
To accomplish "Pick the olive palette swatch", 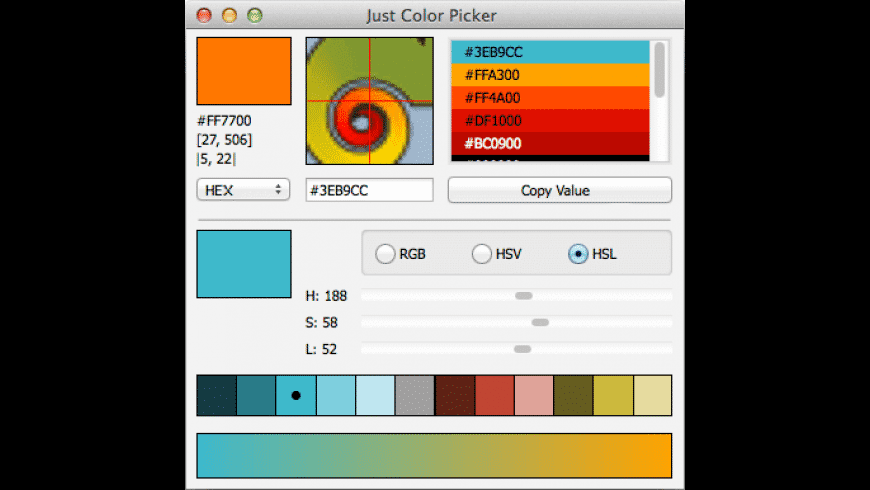I will (x=574, y=396).
